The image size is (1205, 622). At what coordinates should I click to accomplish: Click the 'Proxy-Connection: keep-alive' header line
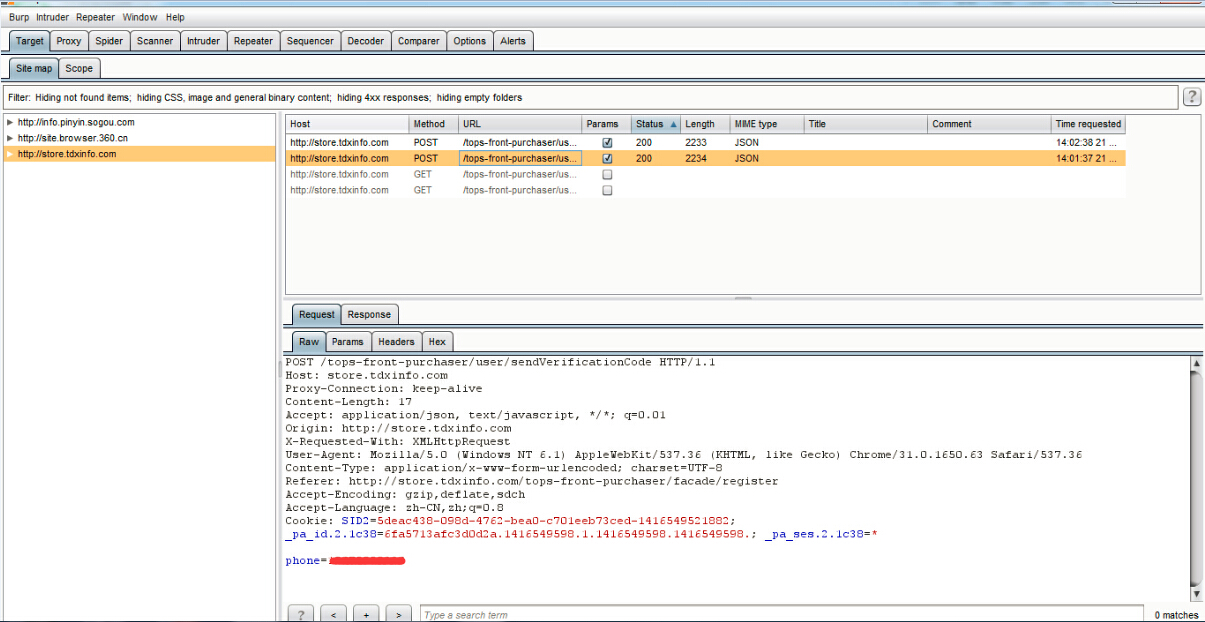[x=383, y=388]
